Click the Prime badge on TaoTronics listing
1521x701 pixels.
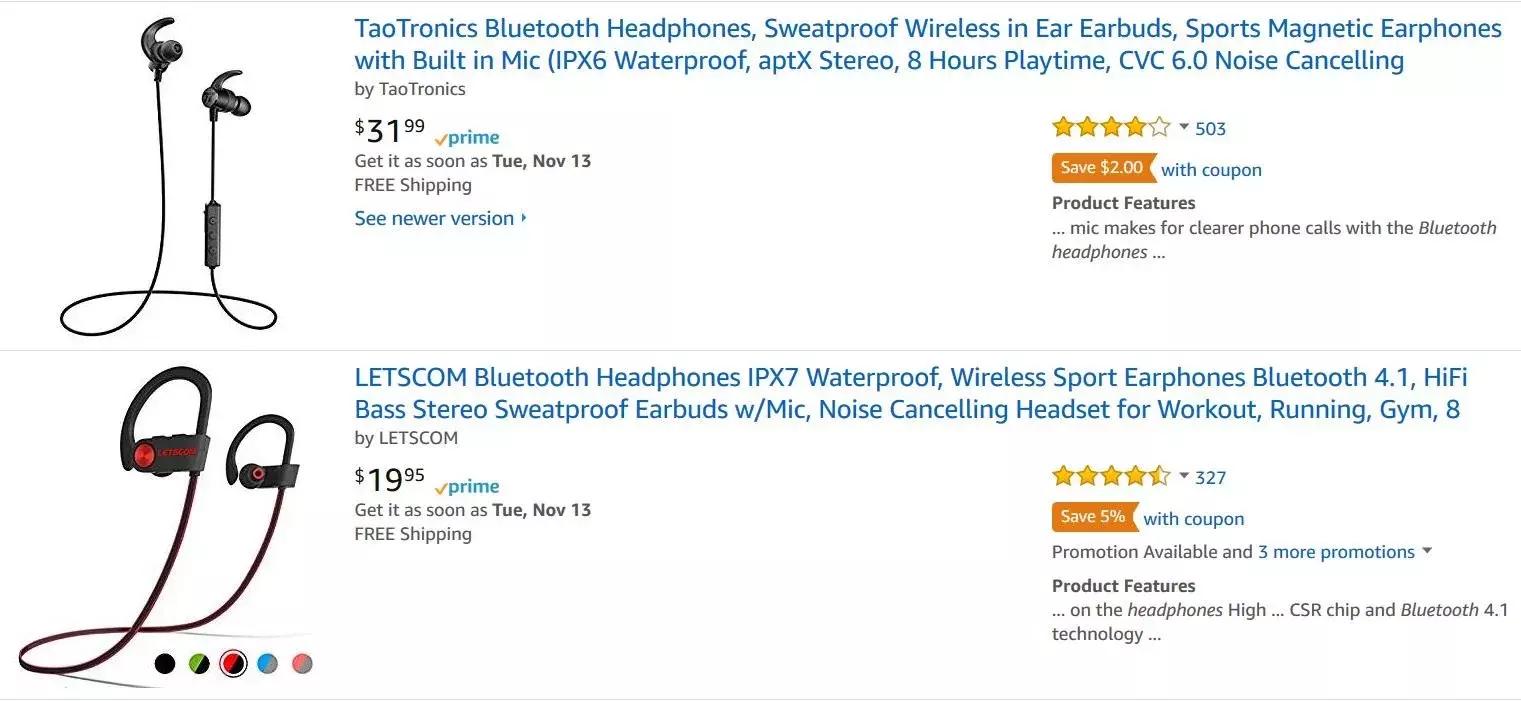[x=466, y=136]
